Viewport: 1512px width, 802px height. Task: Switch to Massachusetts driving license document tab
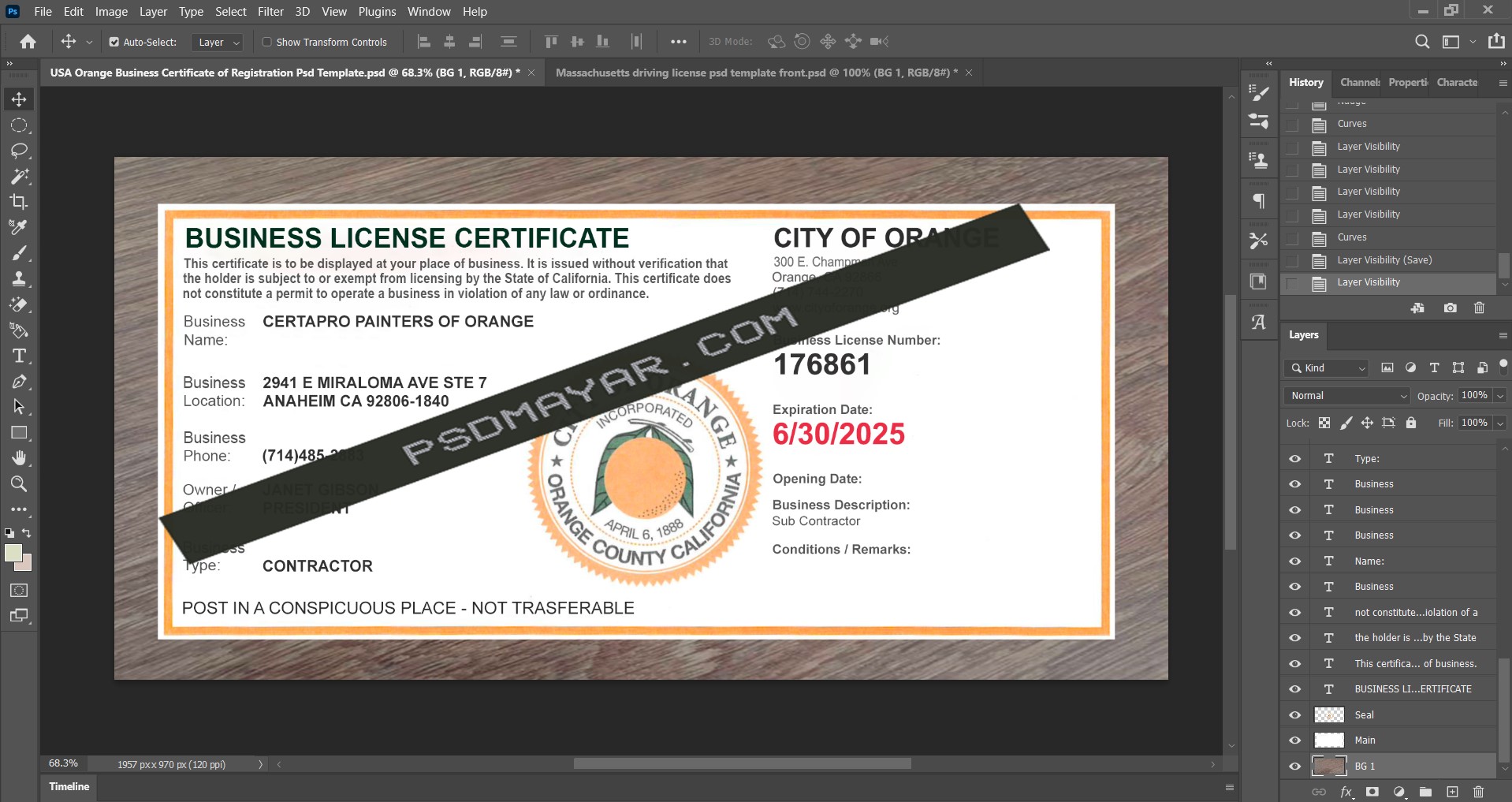point(757,73)
